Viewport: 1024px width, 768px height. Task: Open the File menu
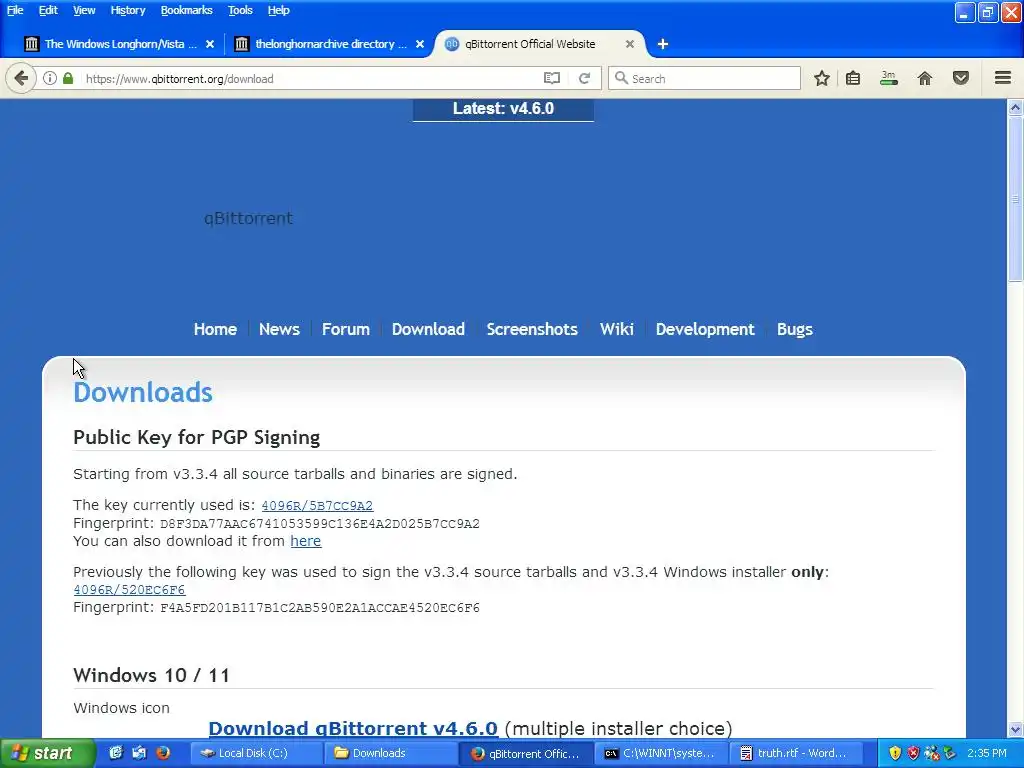[15, 10]
